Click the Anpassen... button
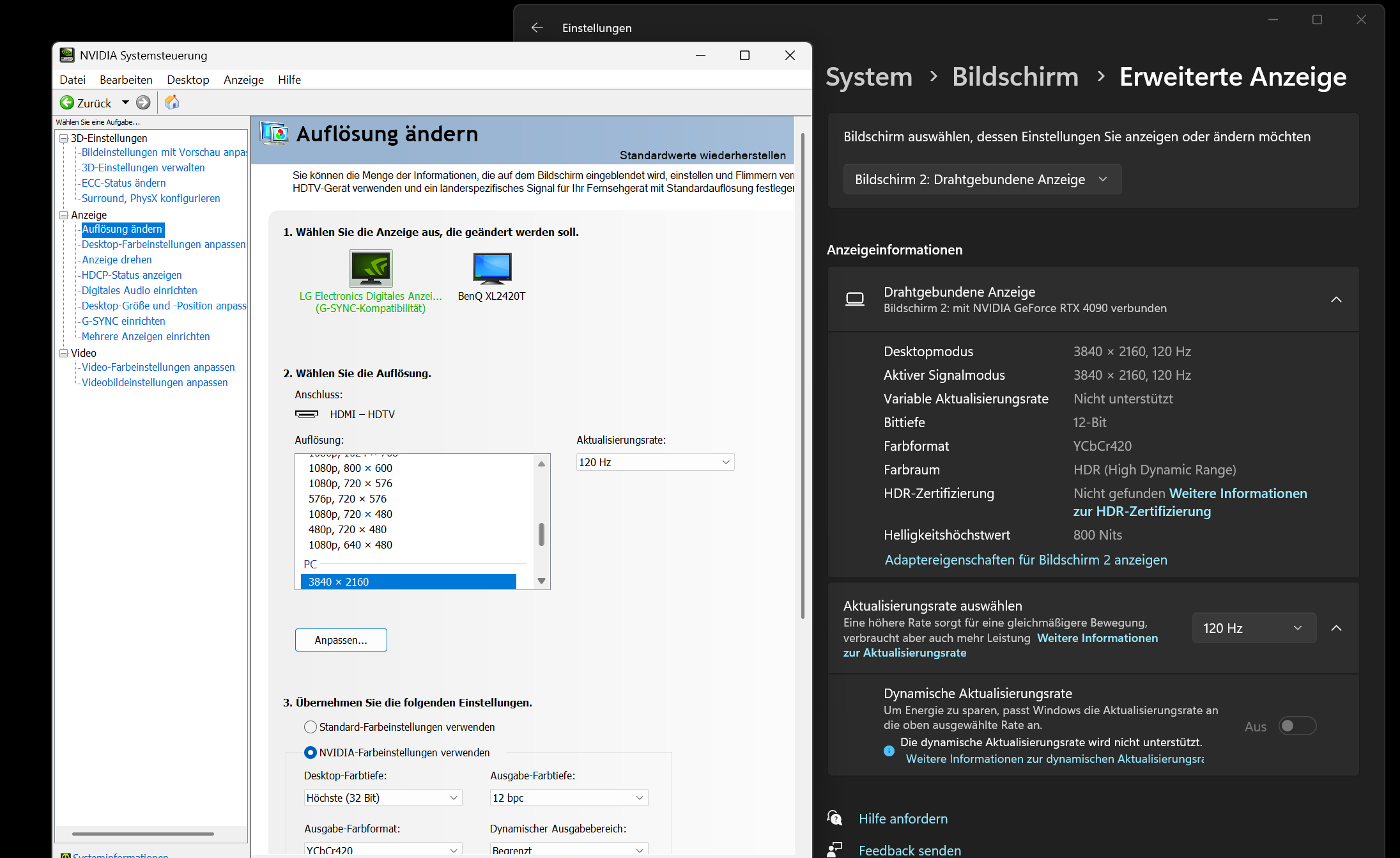Image resolution: width=1400 pixels, height=858 pixels. [341, 640]
